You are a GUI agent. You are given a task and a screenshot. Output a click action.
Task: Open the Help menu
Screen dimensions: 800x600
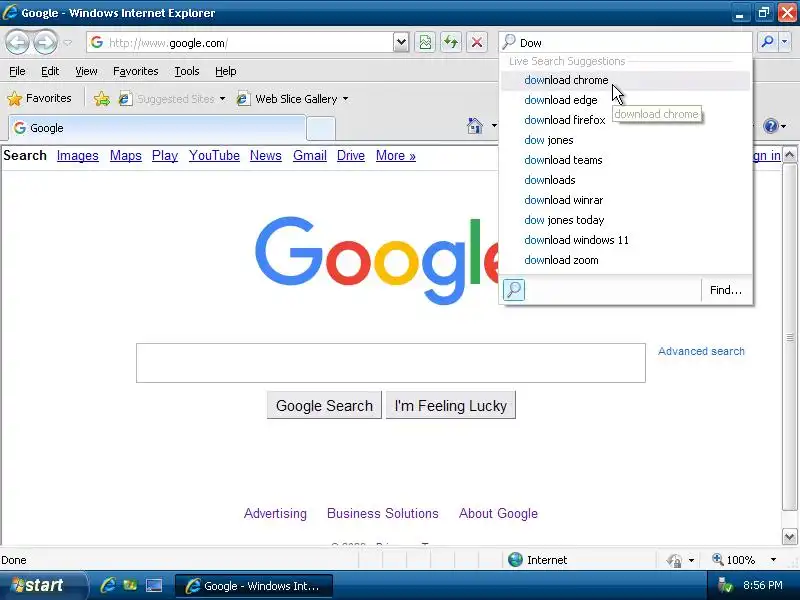[226, 71]
